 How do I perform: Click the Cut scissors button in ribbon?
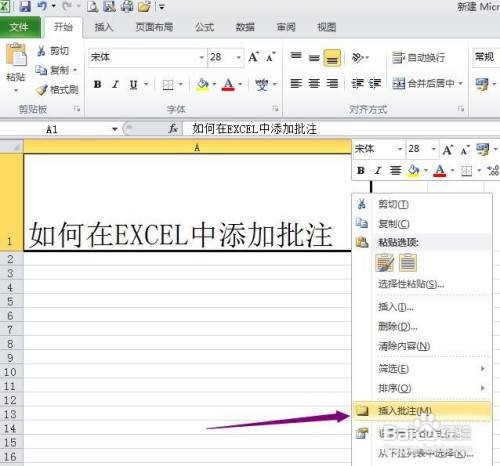[53, 51]
